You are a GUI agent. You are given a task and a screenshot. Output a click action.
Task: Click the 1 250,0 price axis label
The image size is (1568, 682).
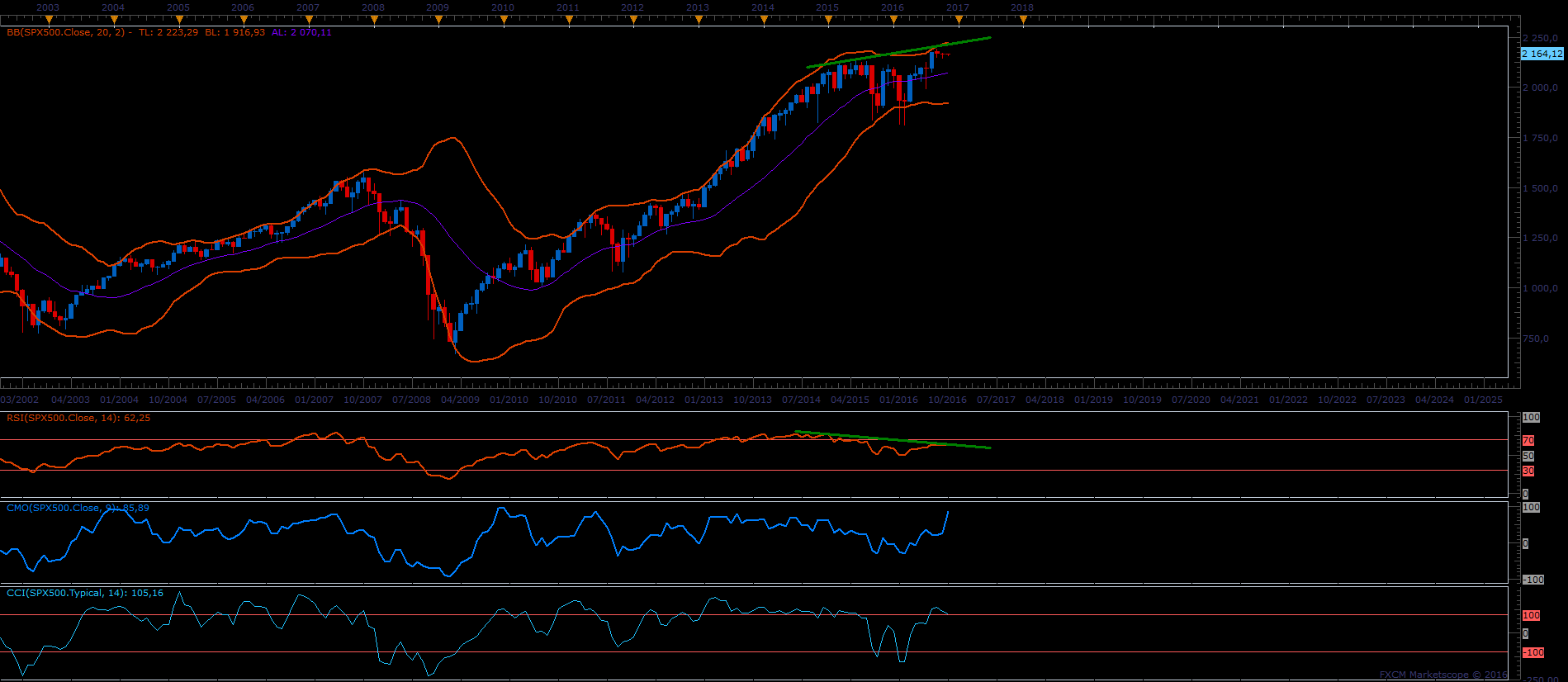pyautogui.click(x=1542, y=238)
